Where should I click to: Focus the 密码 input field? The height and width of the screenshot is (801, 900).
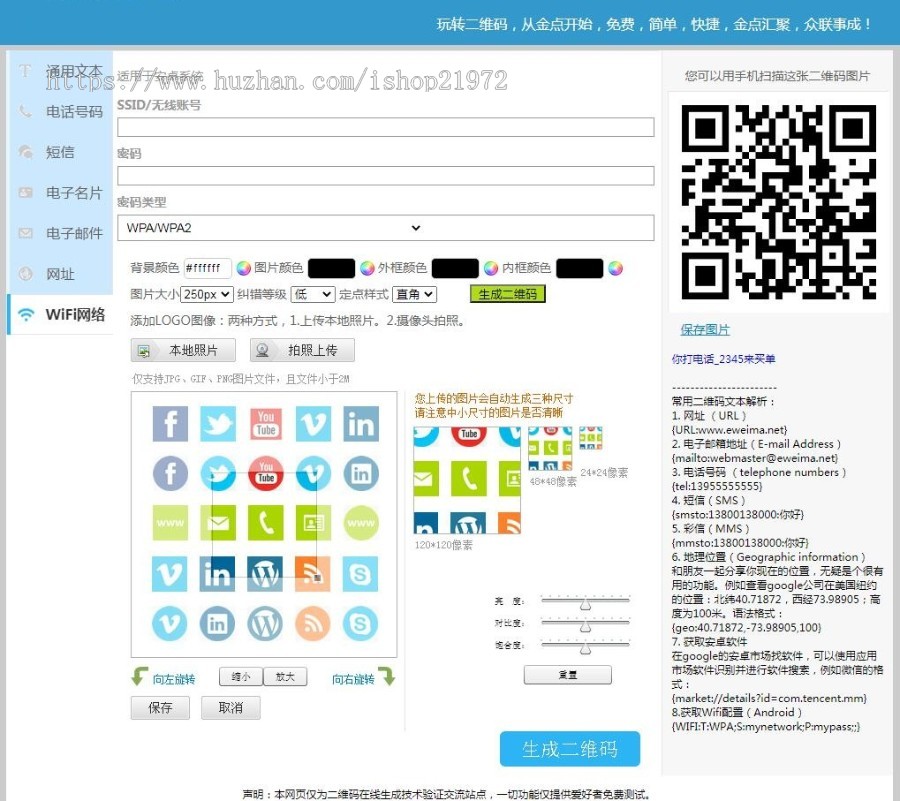(386, 176)
